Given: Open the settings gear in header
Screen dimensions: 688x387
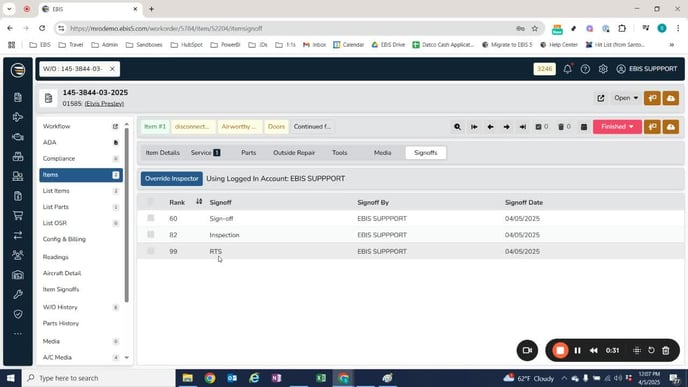Looking at the screenshot, I should [603, 69].
